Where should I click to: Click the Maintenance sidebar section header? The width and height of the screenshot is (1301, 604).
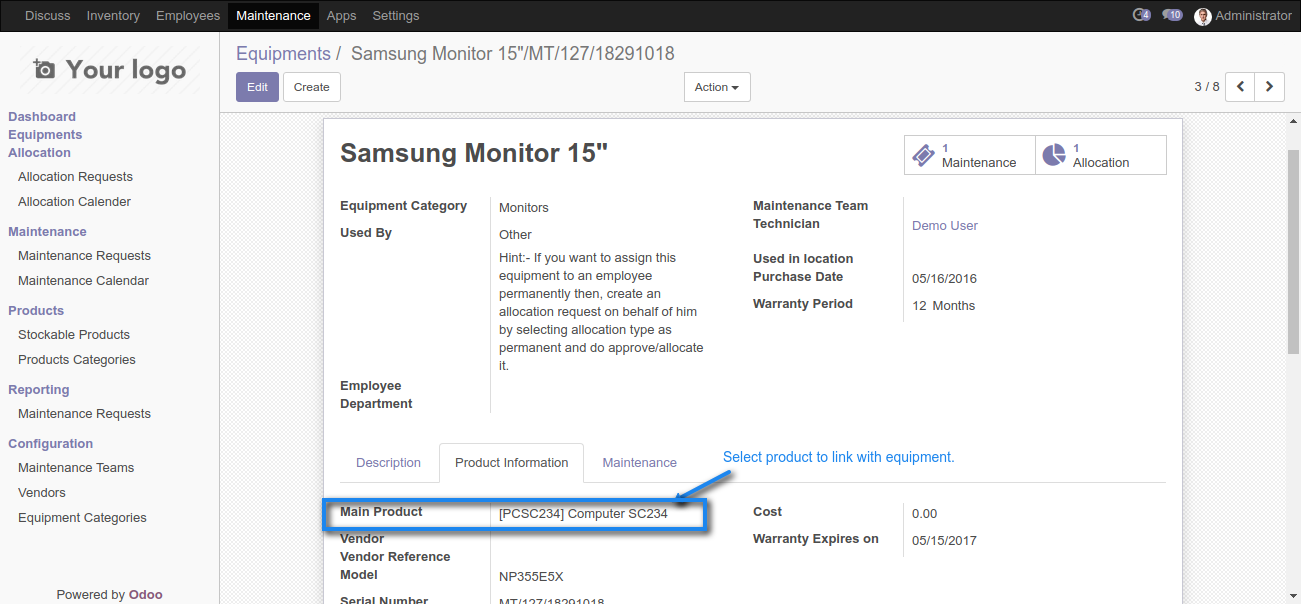[47, 232]
